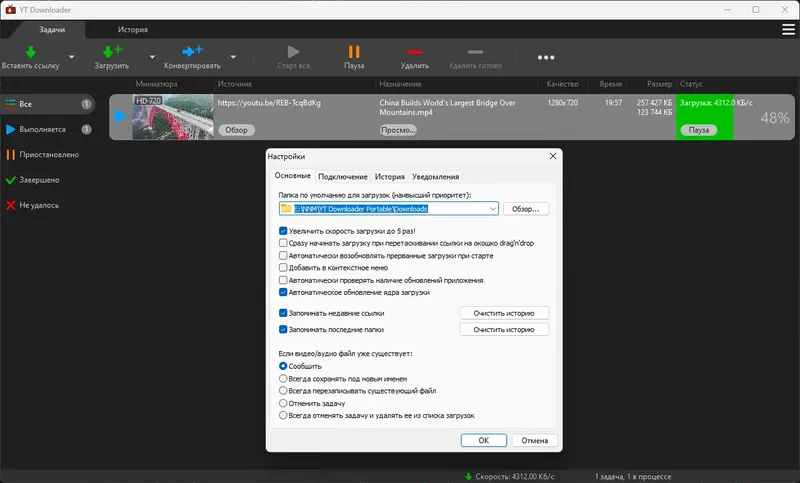800x483 pixels.
Task: Click the green download progress bar
Action: point(705,117)
